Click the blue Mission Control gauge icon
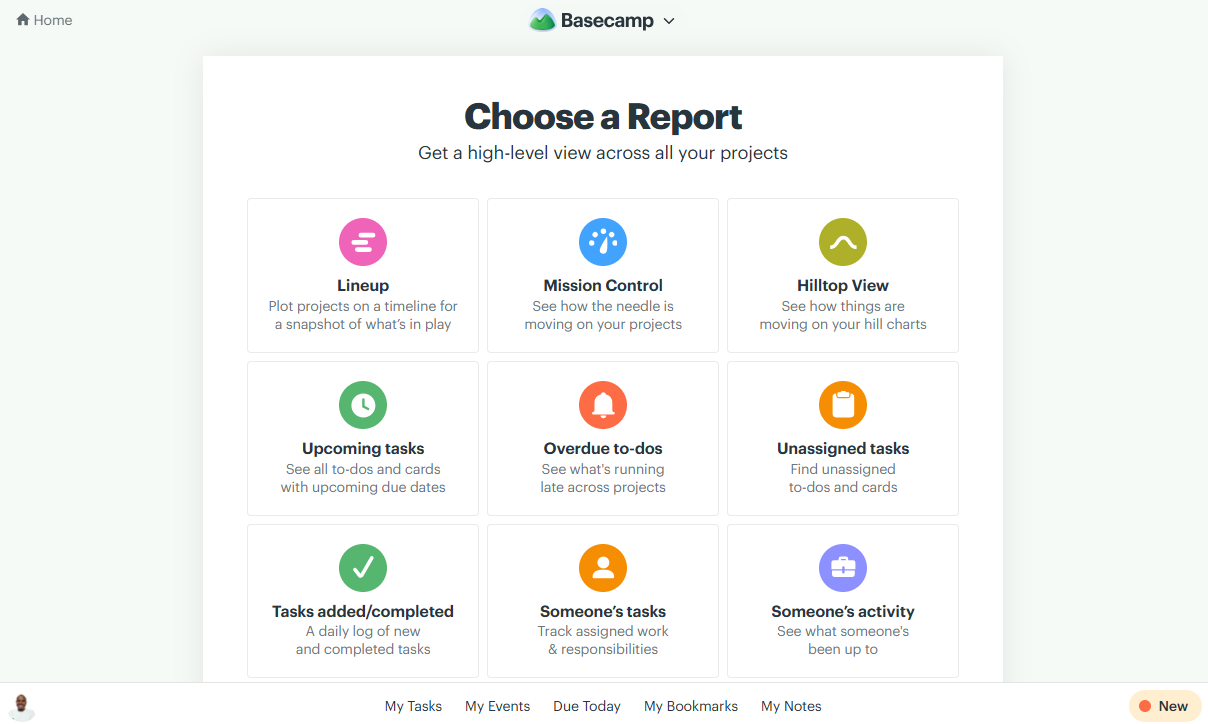This screenshot has height=724, width=1208. (x=603, y=242)
